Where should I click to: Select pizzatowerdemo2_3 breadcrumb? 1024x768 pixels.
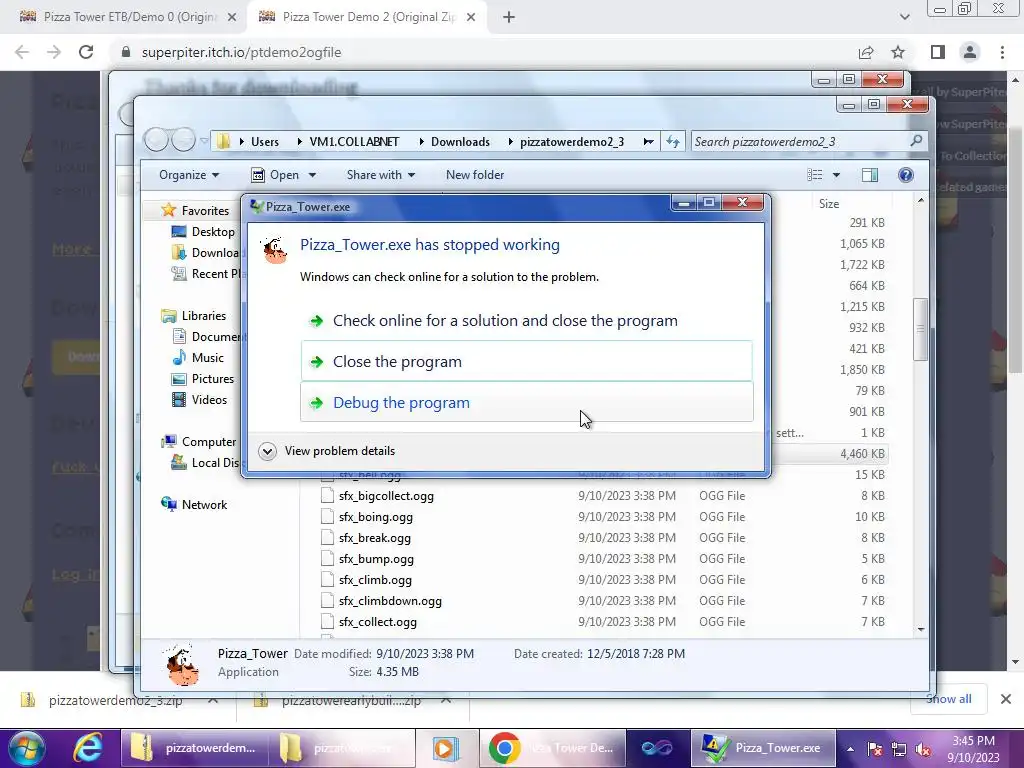click(572, 142)
